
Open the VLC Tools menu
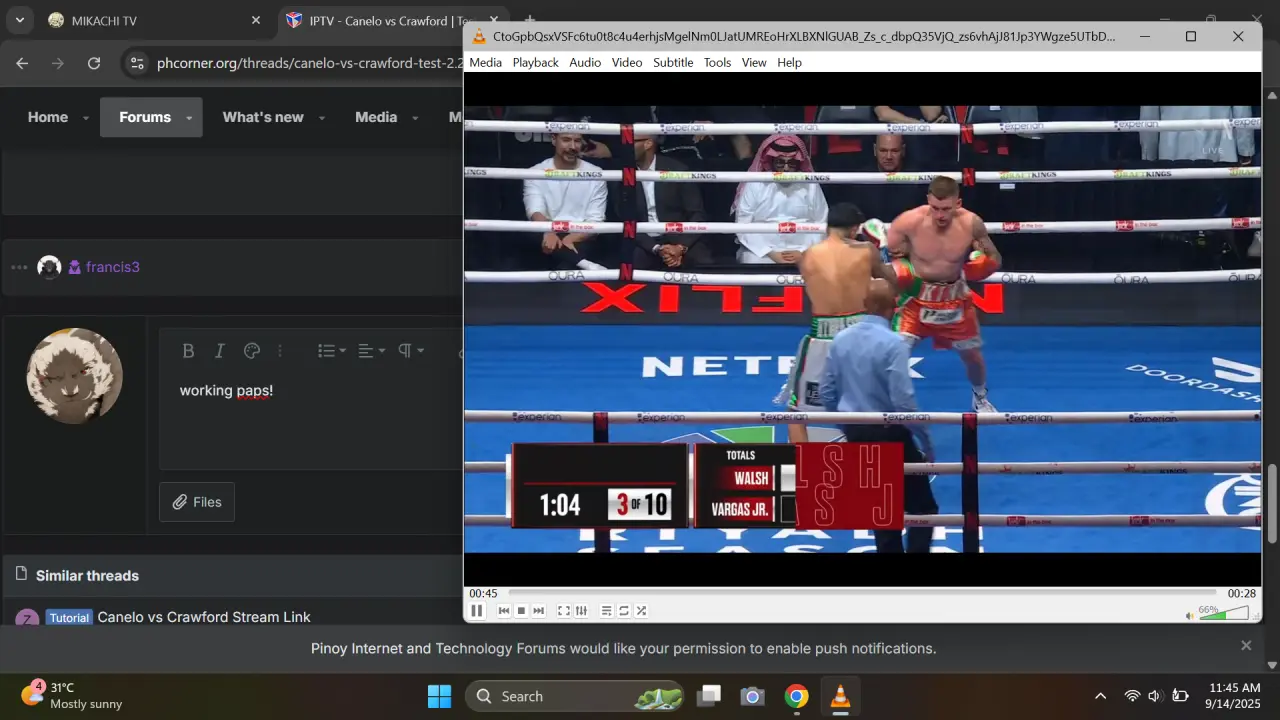[717, 62]
